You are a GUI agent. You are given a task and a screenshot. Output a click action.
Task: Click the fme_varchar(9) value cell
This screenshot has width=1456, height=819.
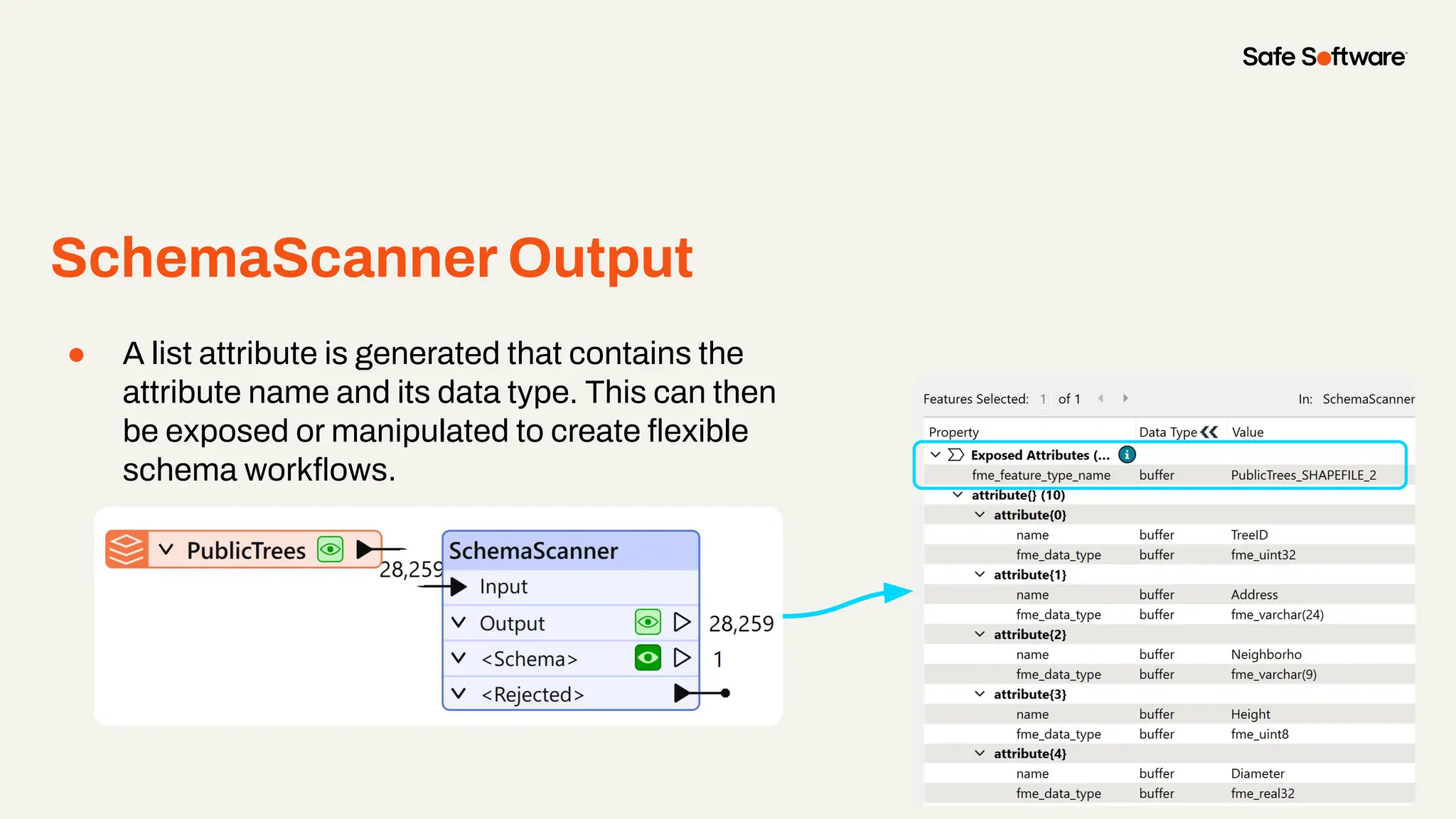tap(1273, 674)
